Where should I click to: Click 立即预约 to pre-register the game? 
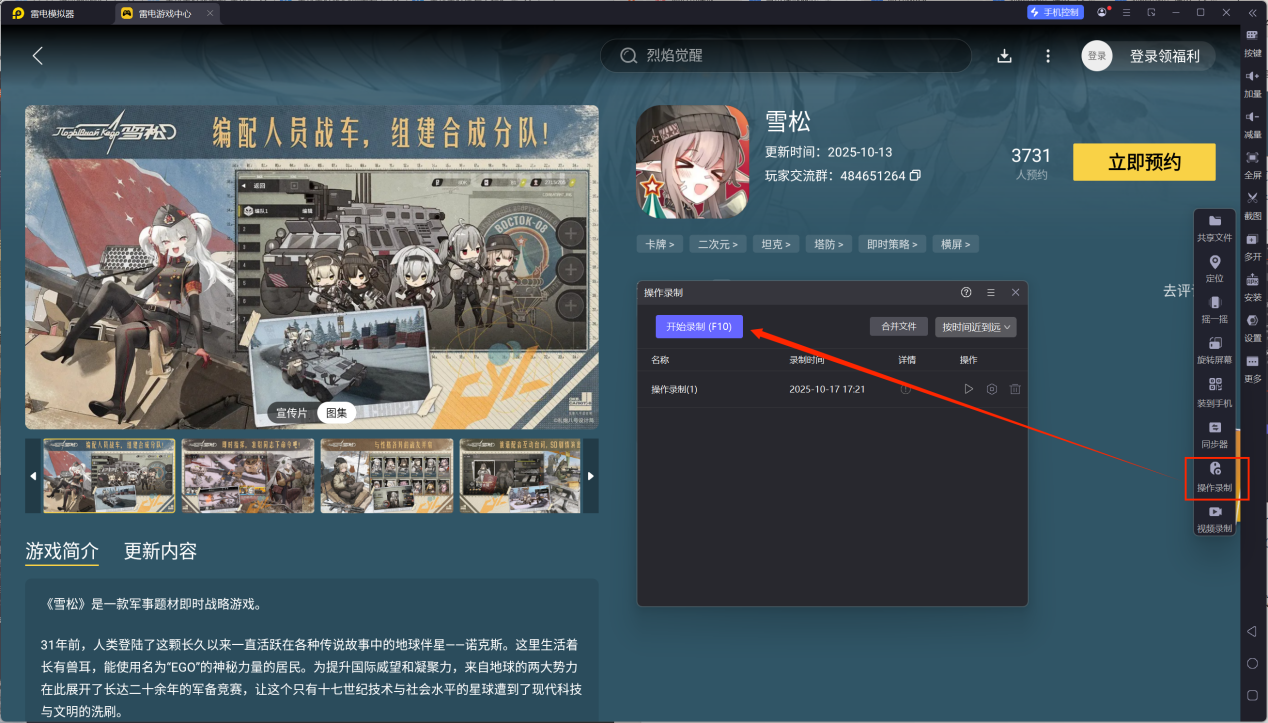tap(1143, 161)
